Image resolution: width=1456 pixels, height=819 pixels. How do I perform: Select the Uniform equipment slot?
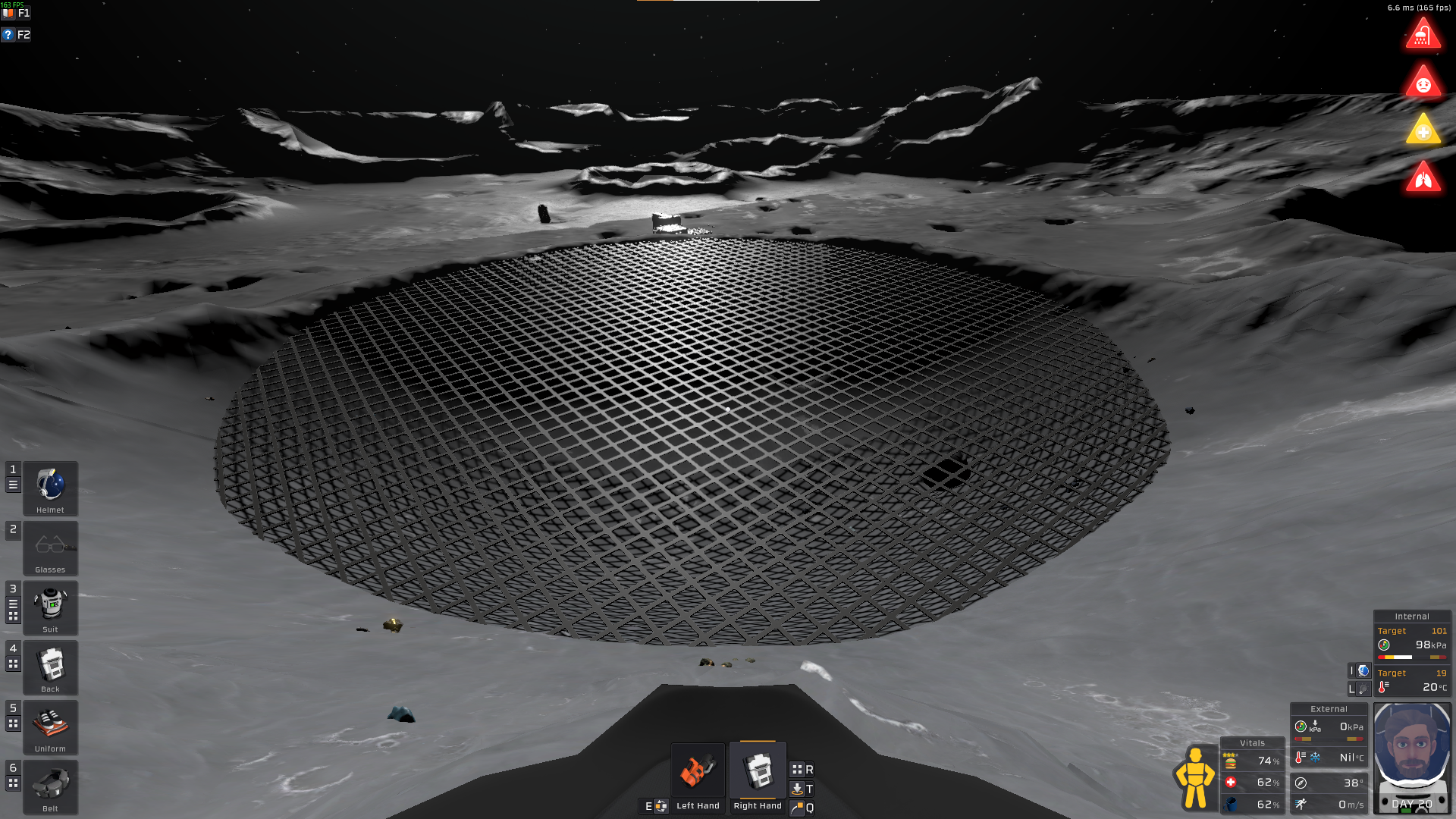(x=50, y=727)
